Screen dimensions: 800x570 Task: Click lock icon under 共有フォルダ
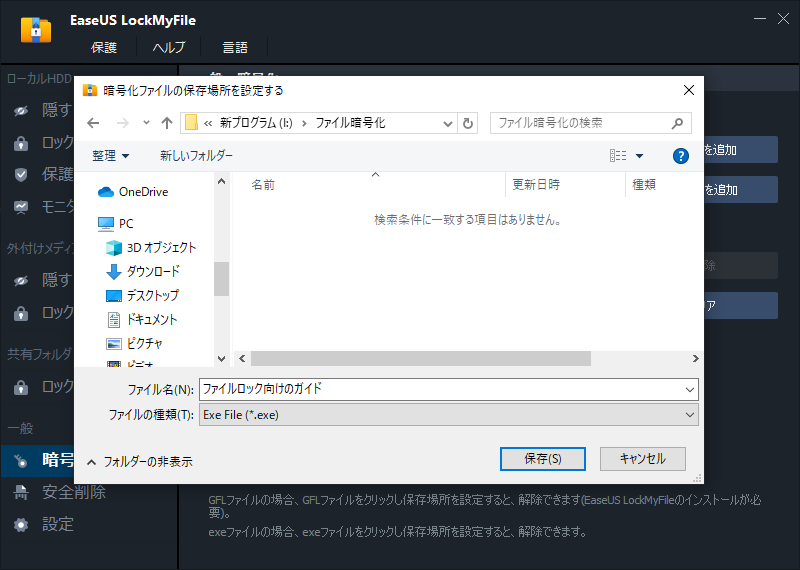21,387
